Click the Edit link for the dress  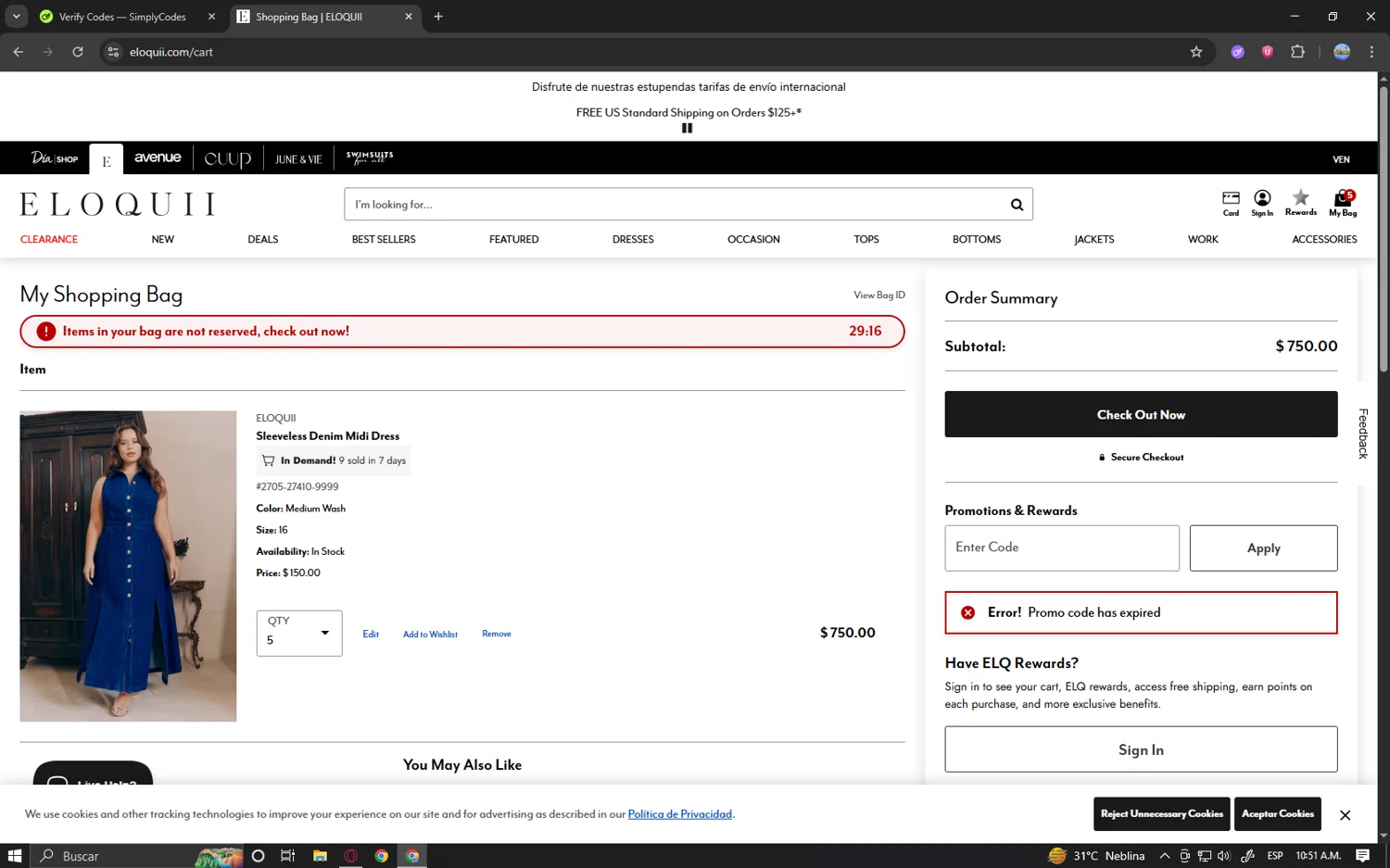371,634
